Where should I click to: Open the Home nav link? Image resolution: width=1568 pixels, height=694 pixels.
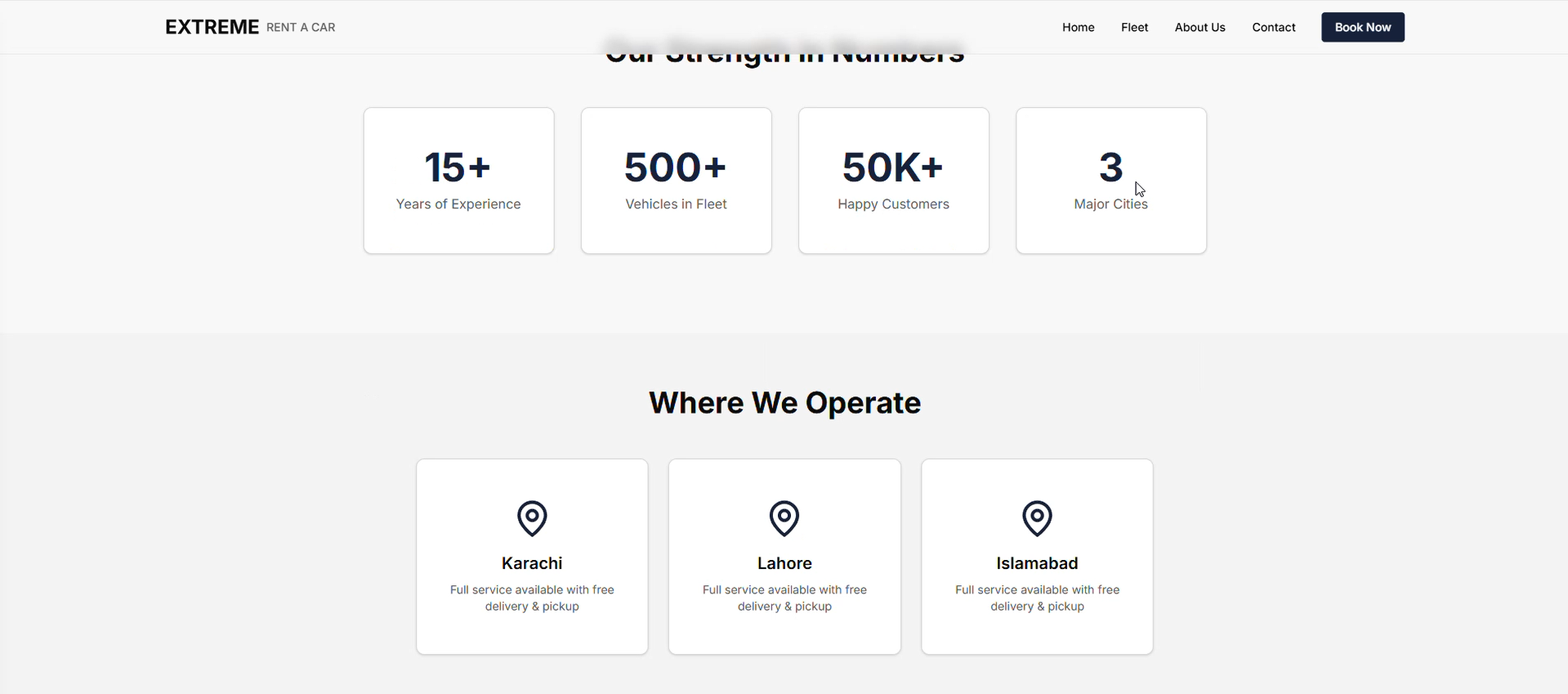[x=1078, y=27]
